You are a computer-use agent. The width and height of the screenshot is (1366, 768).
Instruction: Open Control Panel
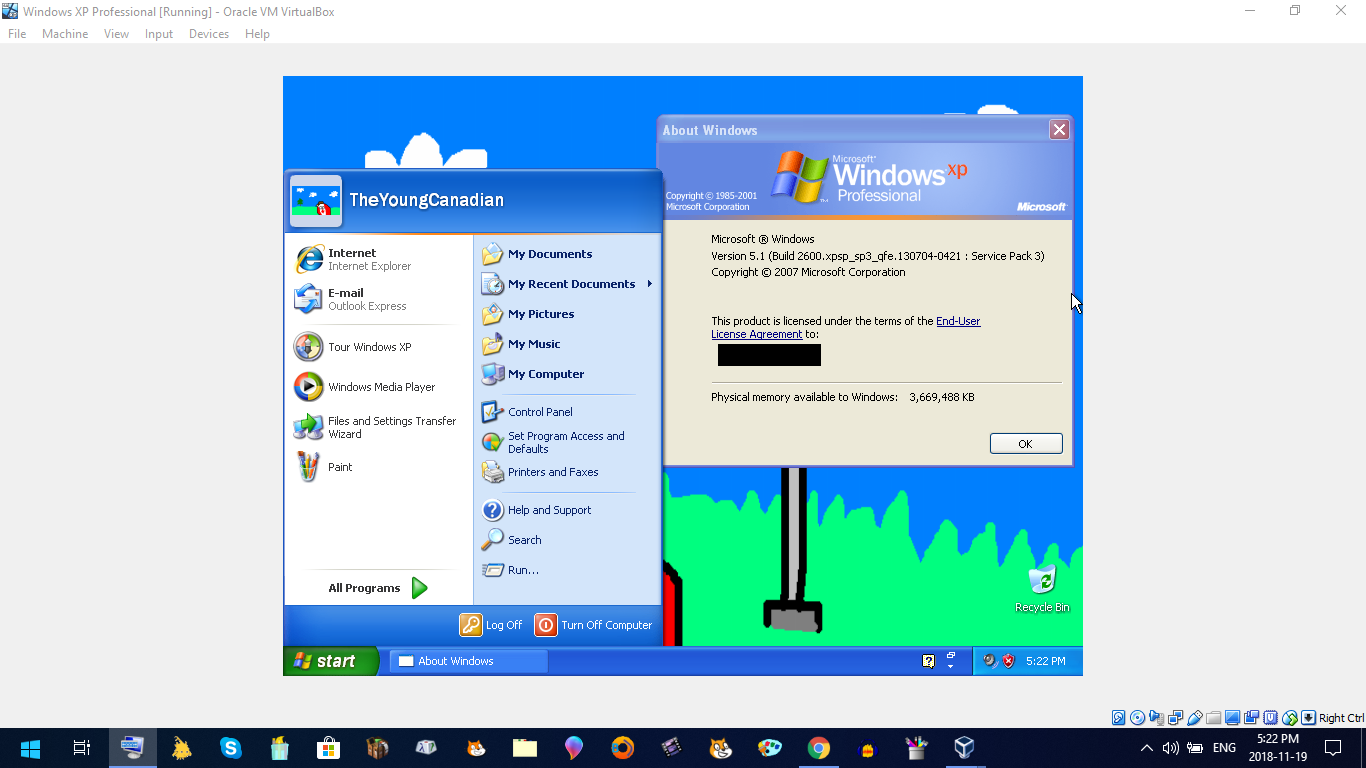click(x=567, y=412)
